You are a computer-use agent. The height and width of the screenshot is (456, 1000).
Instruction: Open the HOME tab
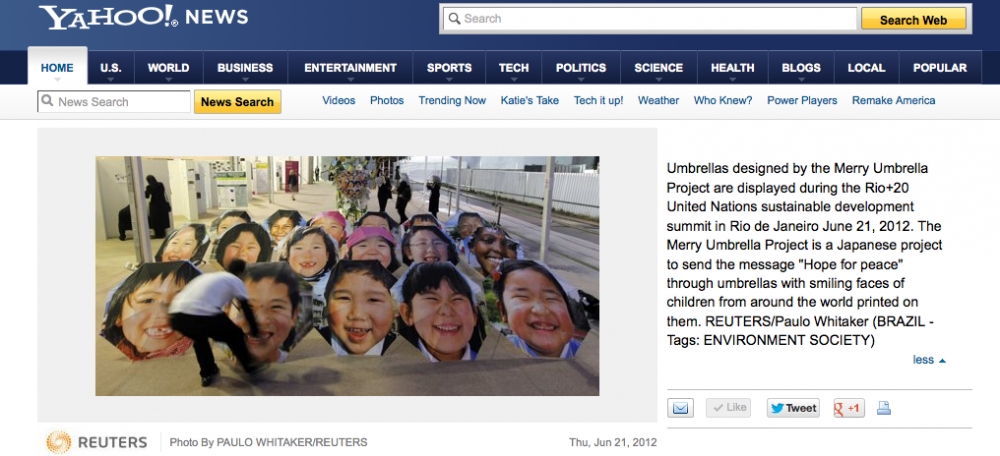[57, 68]
